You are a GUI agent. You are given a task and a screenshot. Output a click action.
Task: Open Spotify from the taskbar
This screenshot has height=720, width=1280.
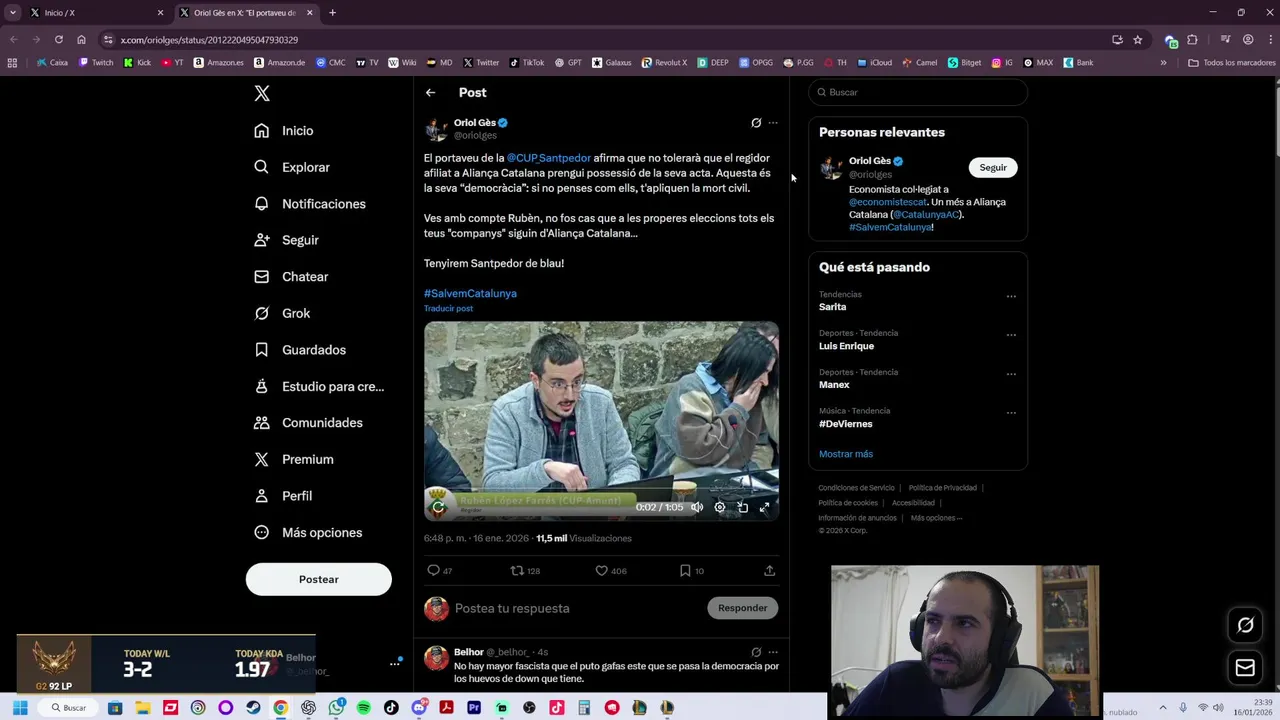pyautogui.click(x=363, y=708)
